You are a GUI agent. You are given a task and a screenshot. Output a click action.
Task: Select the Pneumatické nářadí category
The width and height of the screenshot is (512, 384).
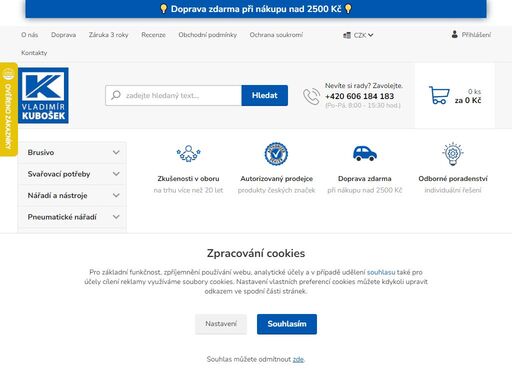click(x=62, y=217)
